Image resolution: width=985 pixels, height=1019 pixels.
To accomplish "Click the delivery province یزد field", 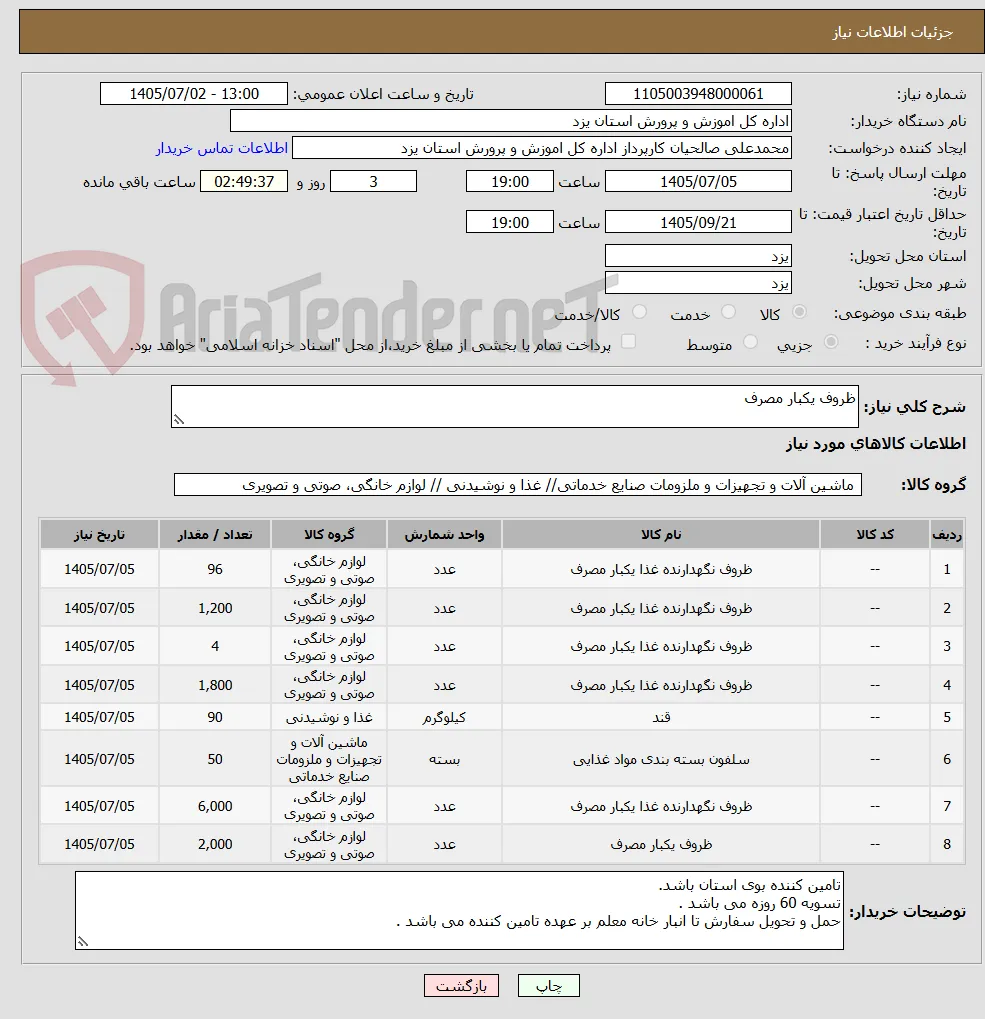I will (x=698, y=256).
